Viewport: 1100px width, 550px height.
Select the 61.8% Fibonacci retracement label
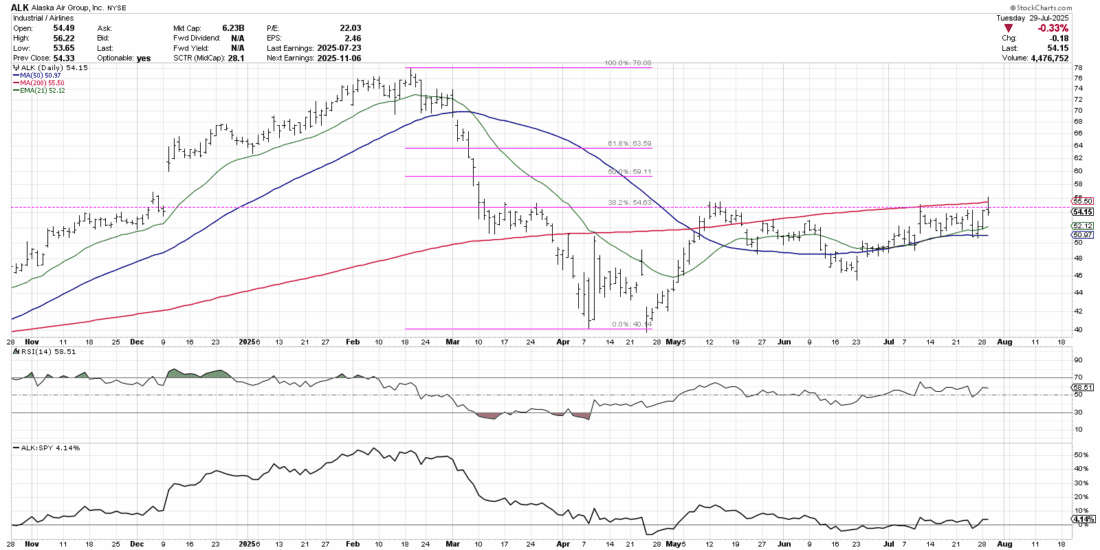[625, 144]
